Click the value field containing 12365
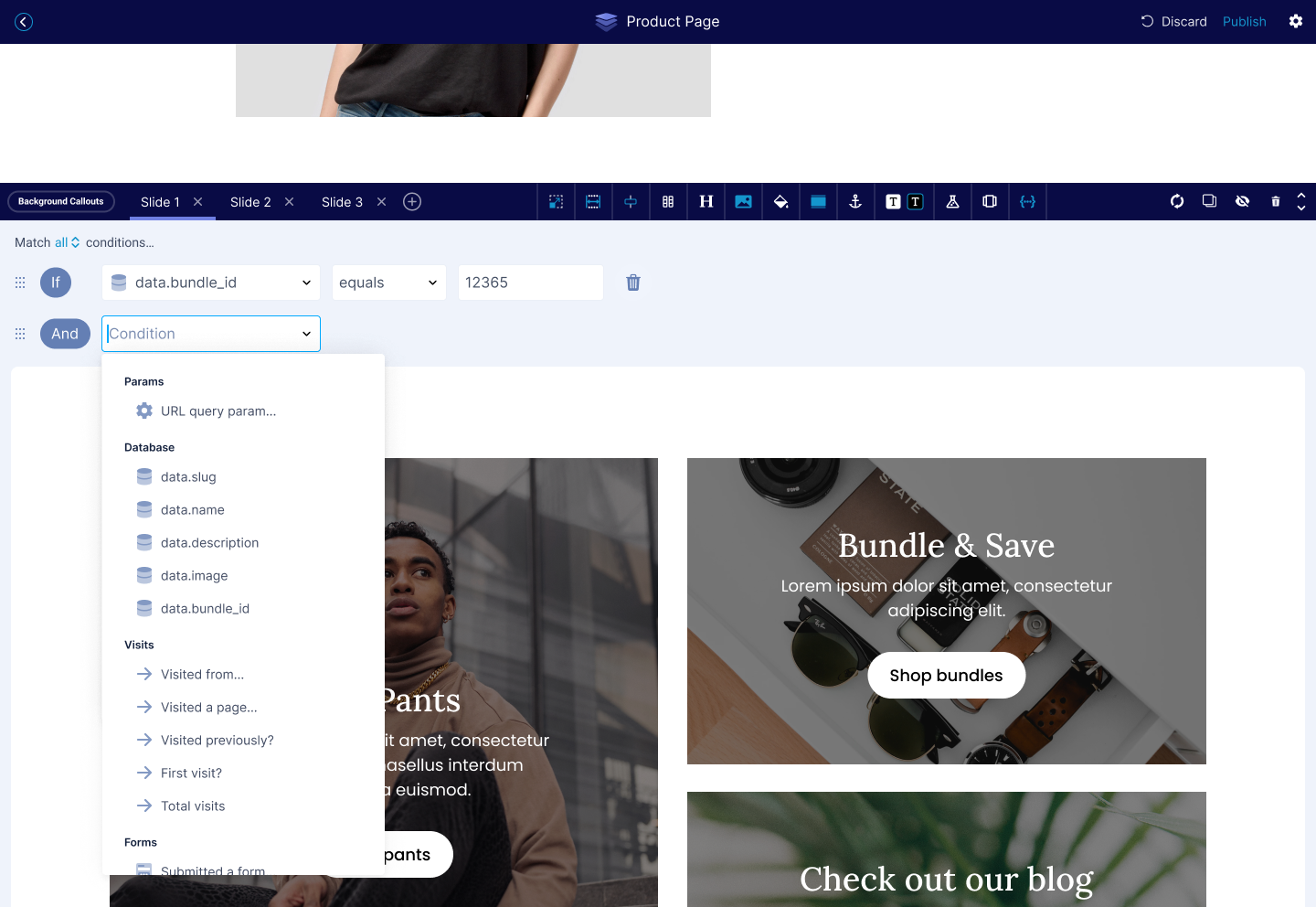Screen dimensions: 1316x907 [x=530, y=283]
